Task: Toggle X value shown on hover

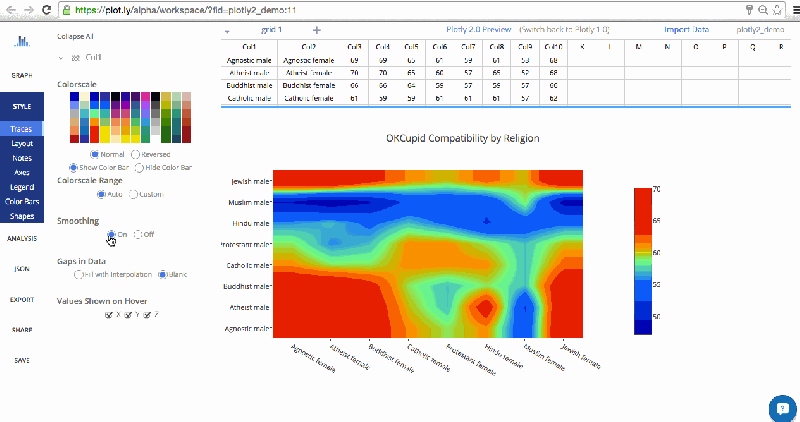Action: click(x=109, y=315)
